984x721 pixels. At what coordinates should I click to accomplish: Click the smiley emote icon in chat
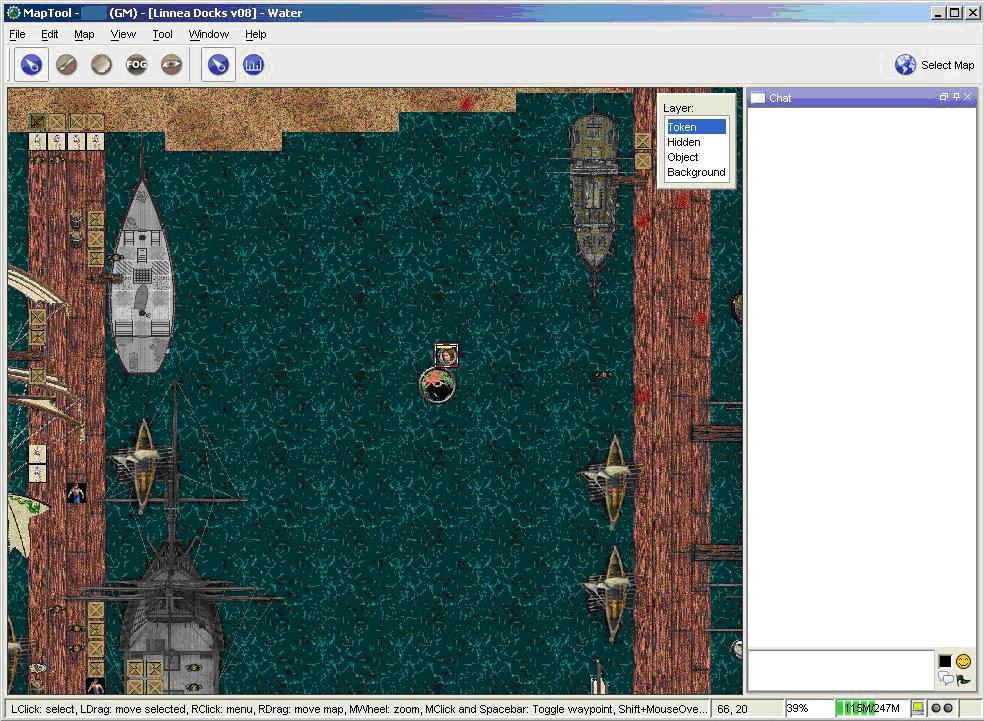coord(963,661)
